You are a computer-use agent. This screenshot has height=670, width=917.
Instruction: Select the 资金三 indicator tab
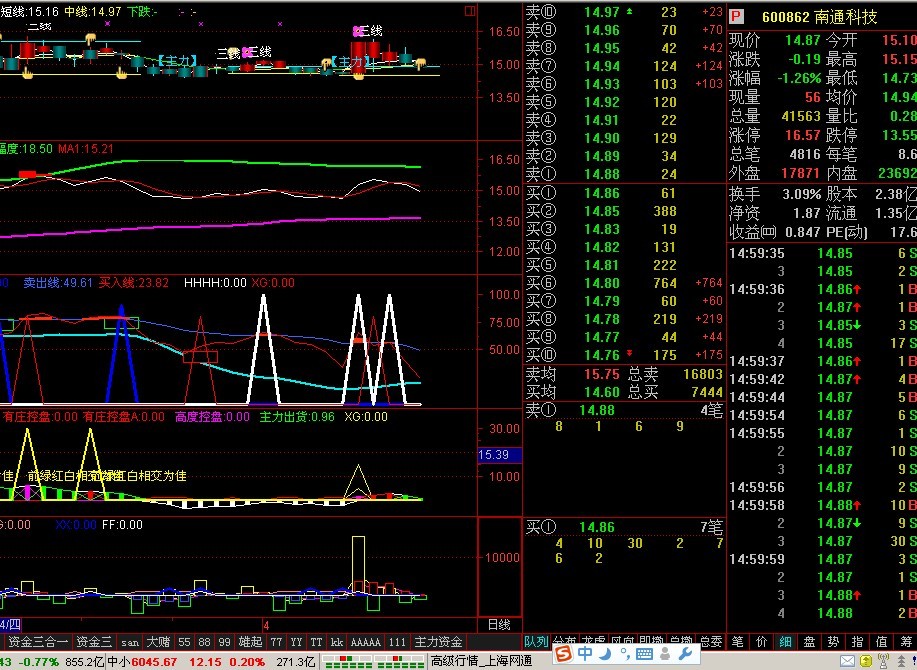click(x=94, y=642)
